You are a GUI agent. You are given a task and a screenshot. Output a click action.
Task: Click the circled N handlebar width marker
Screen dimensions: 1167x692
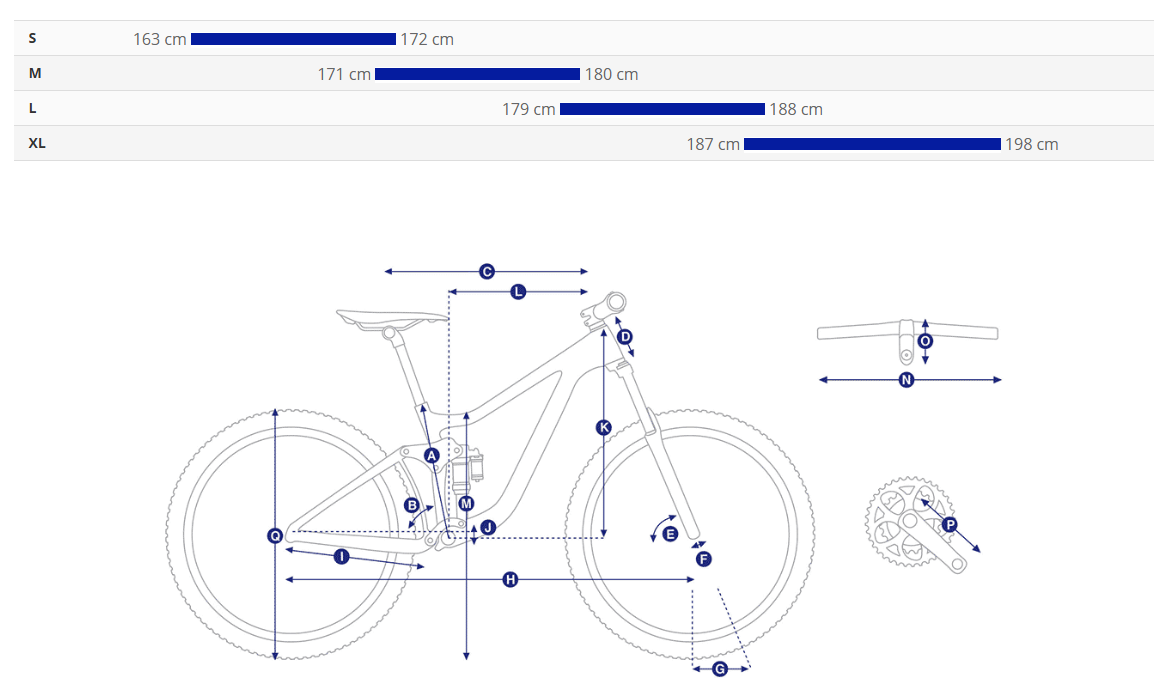point(906,379)
